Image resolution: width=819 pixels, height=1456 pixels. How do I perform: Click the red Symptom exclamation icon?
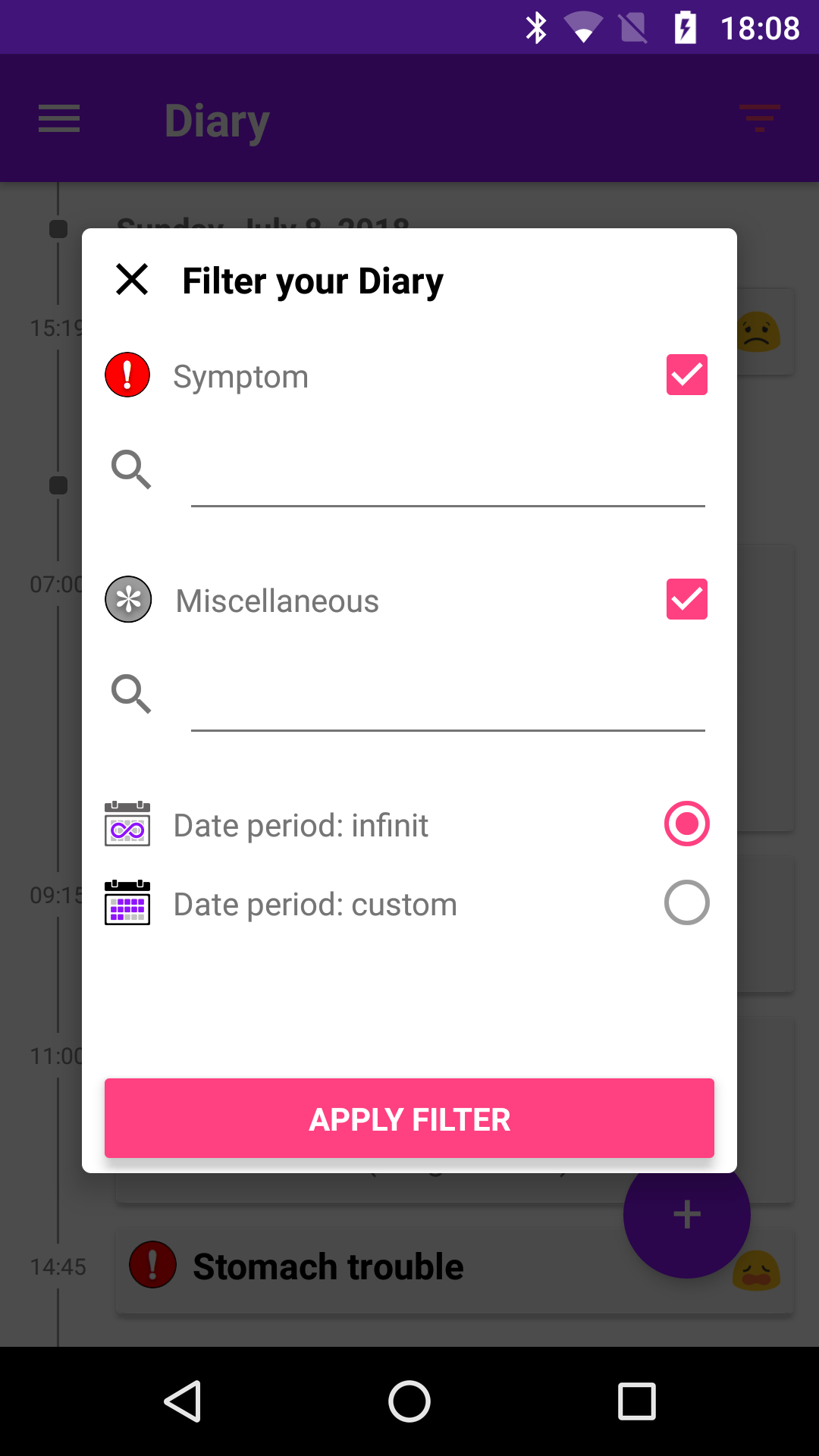pyautogui.click(x=127, y=375)
